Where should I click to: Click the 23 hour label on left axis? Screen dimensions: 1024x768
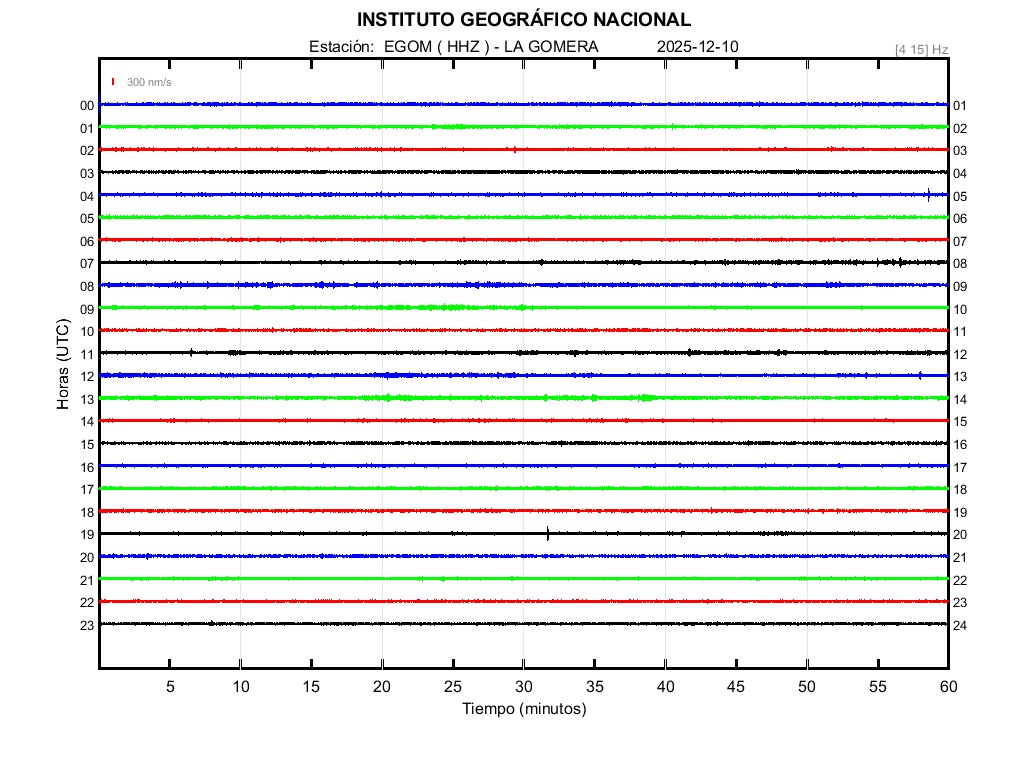click(87, 625)
